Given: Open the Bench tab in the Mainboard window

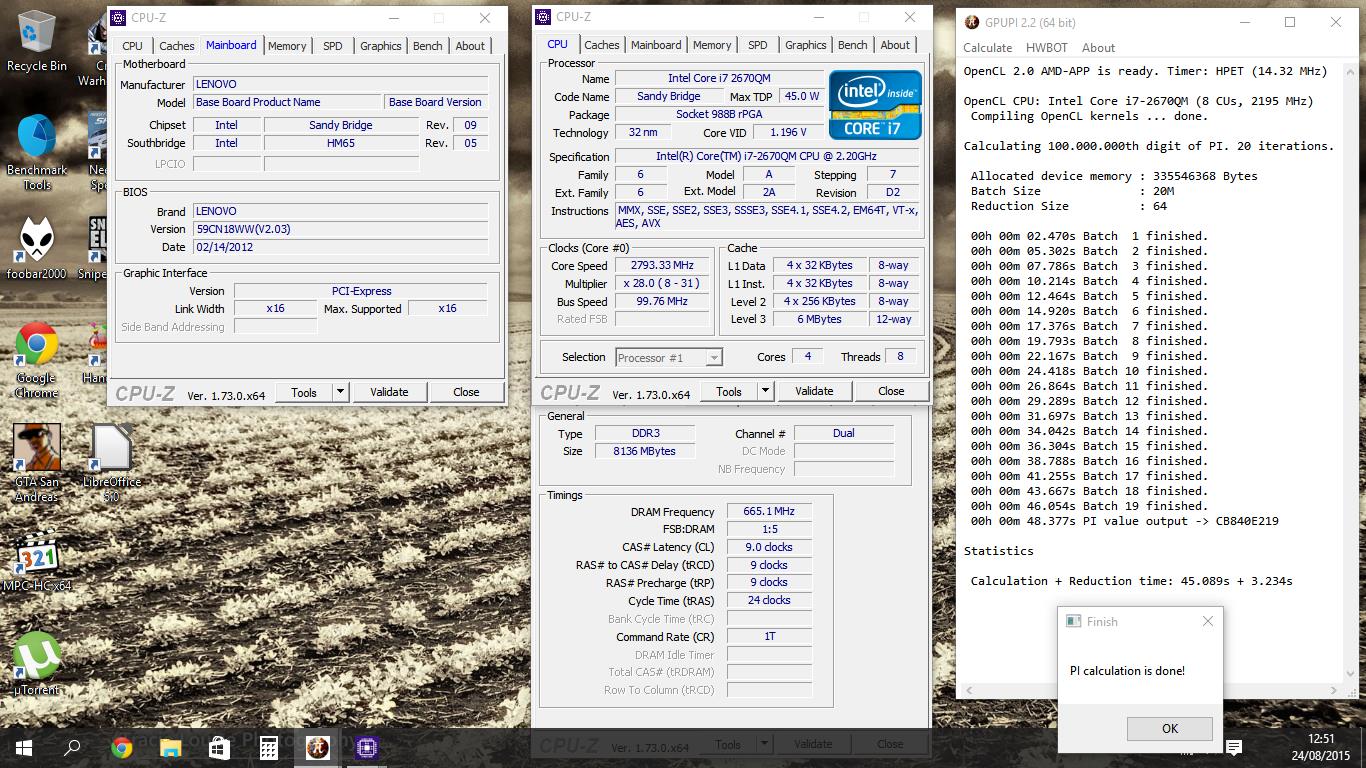Looking at the screenshot, I should coord(428,46).
